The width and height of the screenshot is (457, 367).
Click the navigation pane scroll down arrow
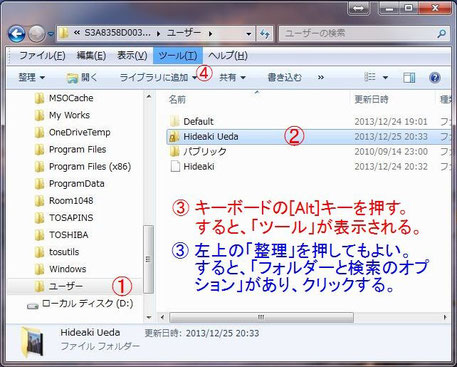149,317
